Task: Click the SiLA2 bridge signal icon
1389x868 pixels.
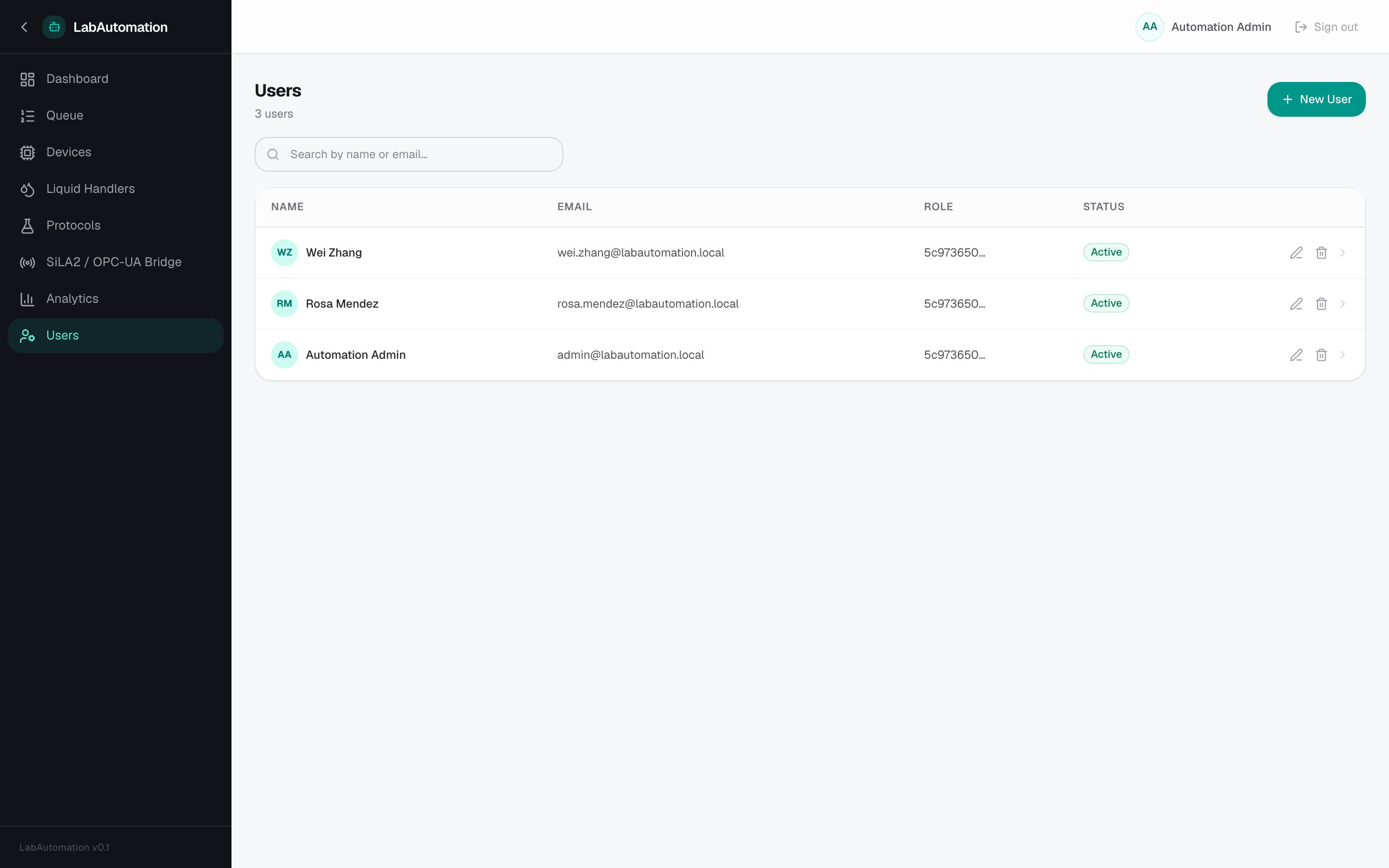Action: pyautogui.click(x=27, y=263)
